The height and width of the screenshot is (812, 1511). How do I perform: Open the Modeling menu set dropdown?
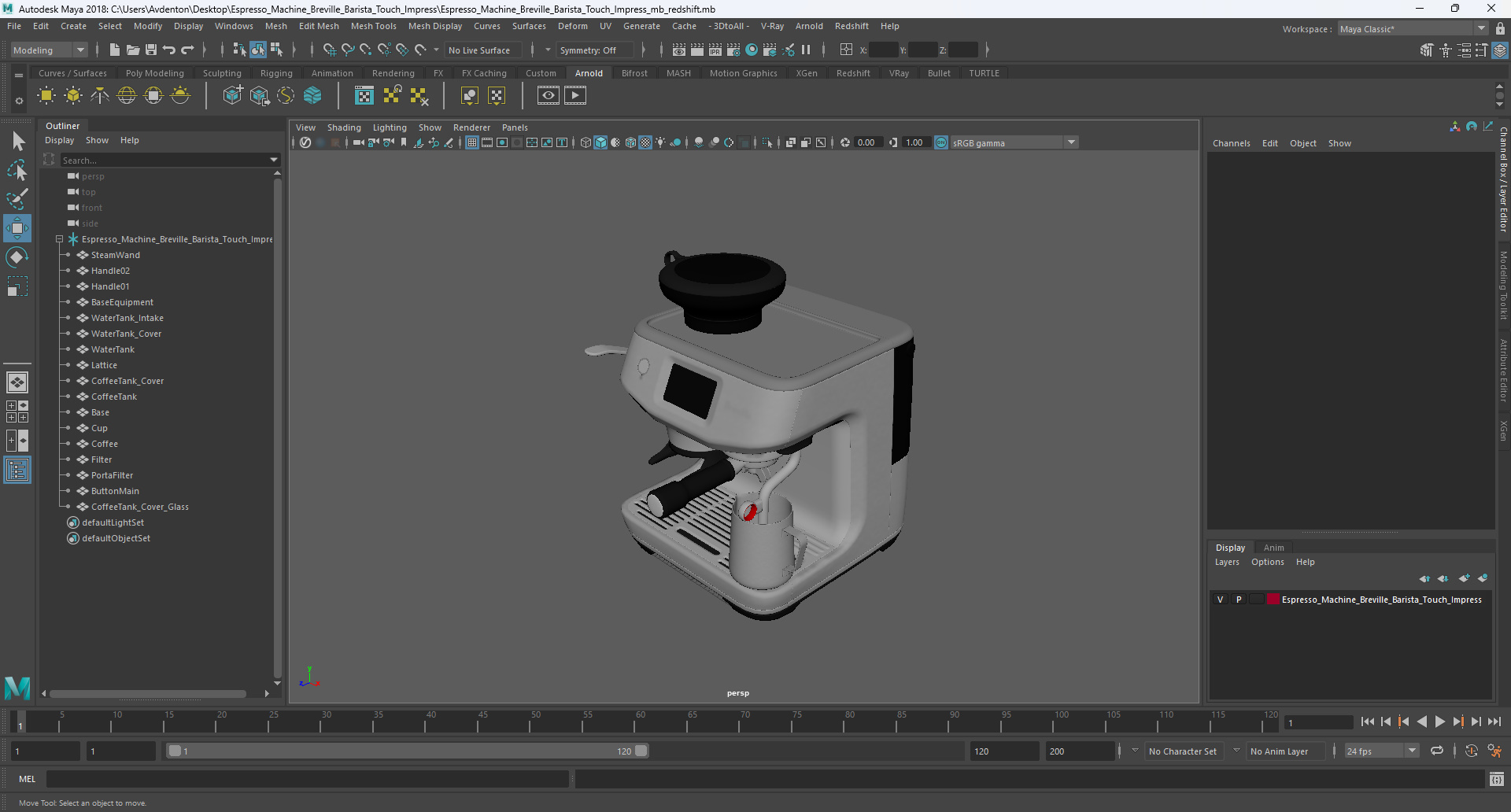point(48,50)
